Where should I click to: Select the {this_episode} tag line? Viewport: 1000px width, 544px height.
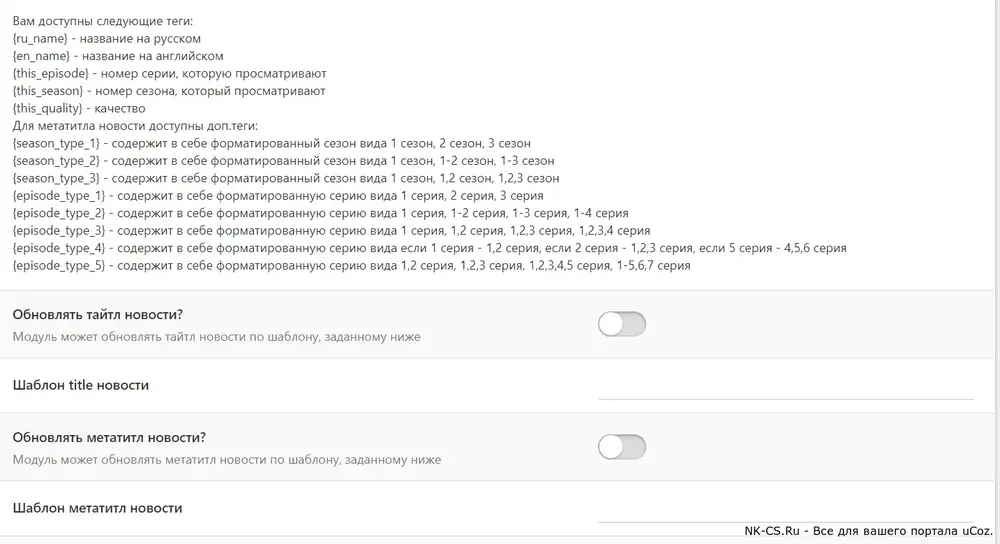(x=169, y=73)
